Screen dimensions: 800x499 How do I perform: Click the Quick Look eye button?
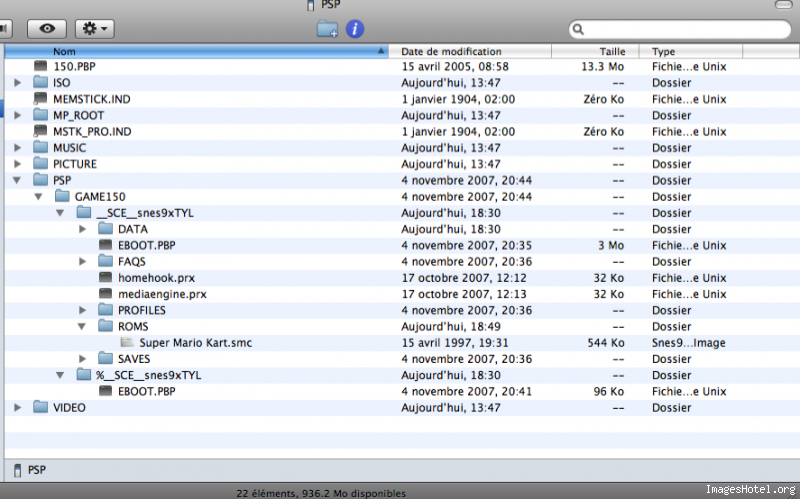click(x=47, y=29)
